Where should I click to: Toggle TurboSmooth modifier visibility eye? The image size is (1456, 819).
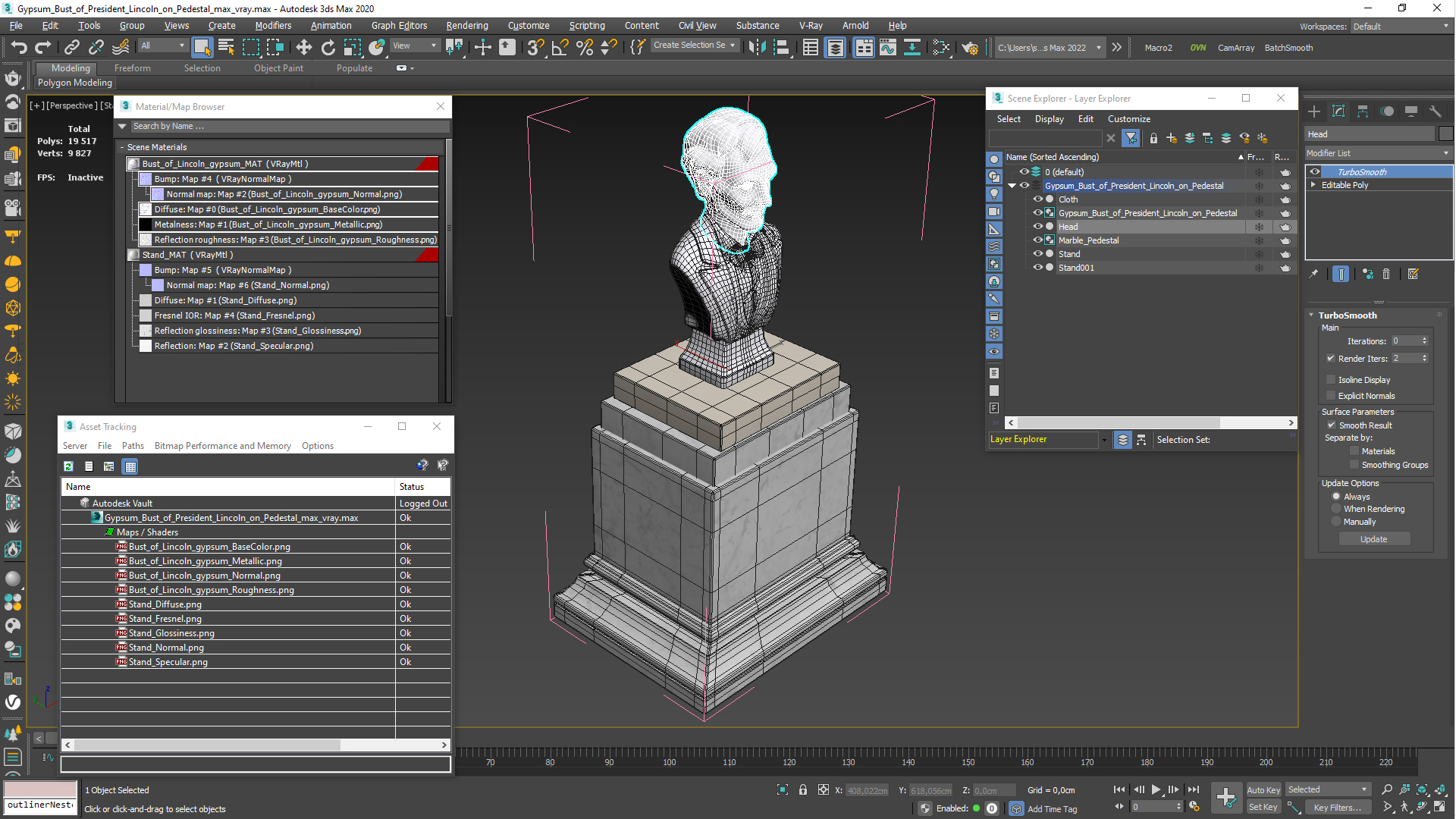(1314, 172)
